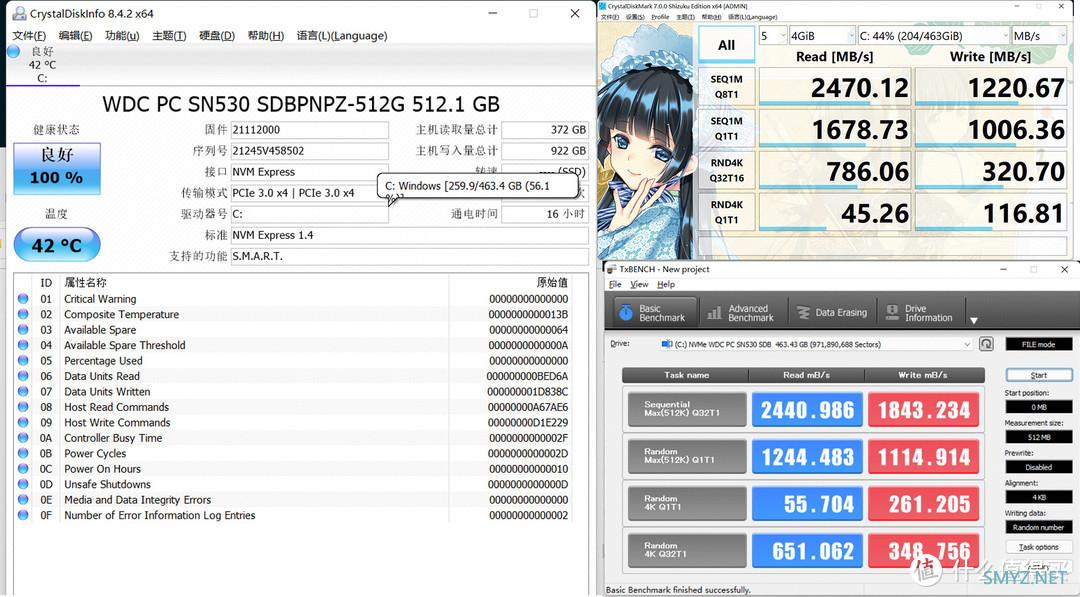Click the 良好 100 % health status button
The image size is (1080, 597).
[57, 168]
